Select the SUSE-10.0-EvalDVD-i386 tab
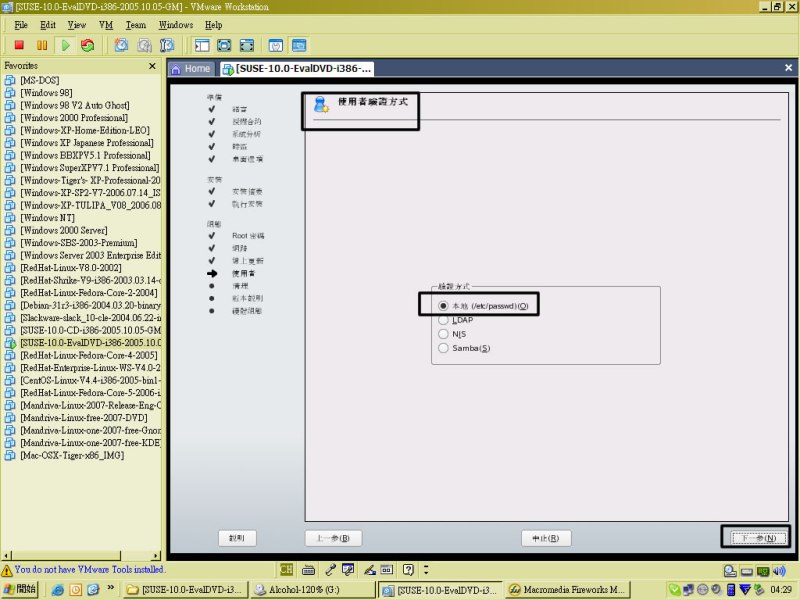The height and width of the screenshot is (600, 800). (297, 69)
